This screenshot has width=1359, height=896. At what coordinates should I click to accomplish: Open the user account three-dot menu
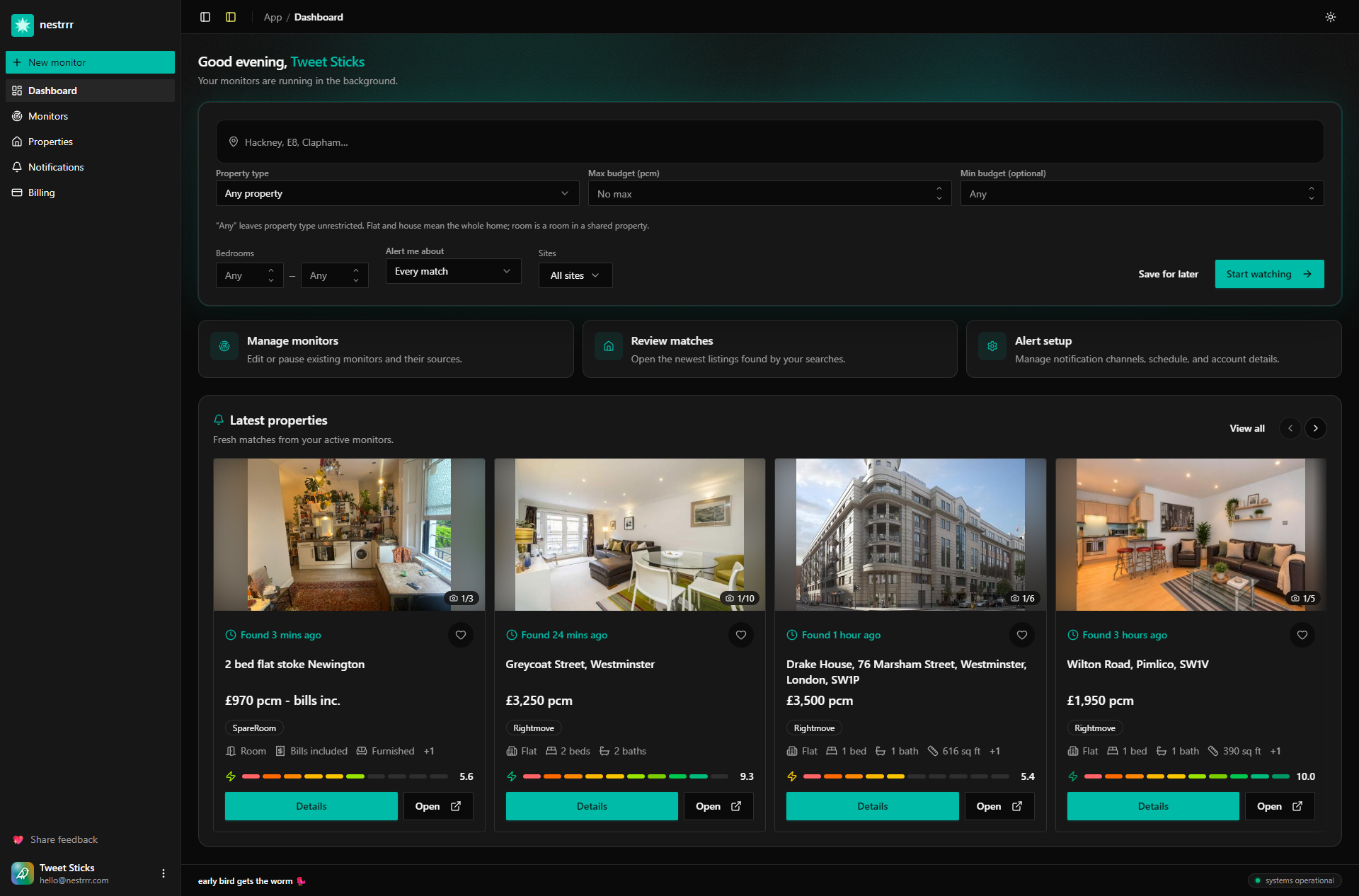click(164, 873)
